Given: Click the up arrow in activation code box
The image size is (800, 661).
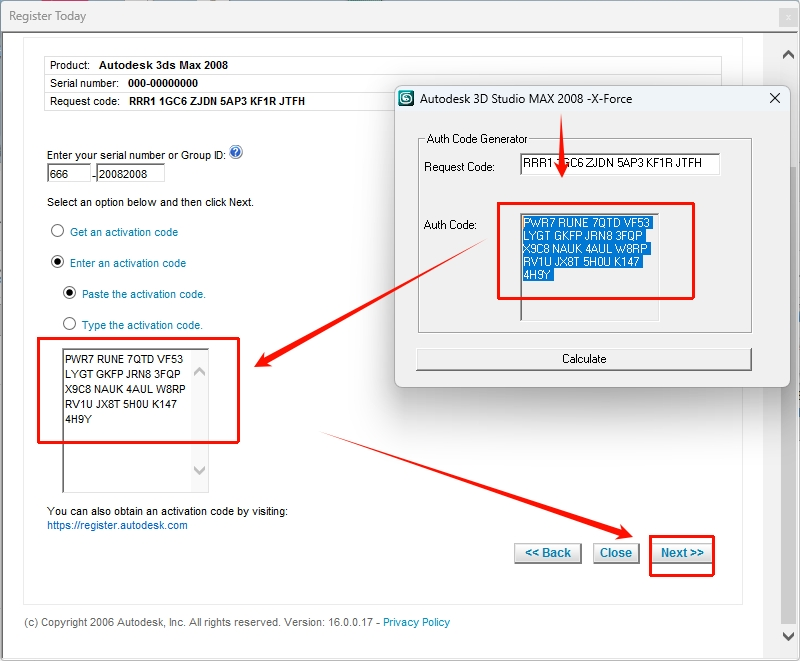Looking at the screenshot, I should [198, 373].
